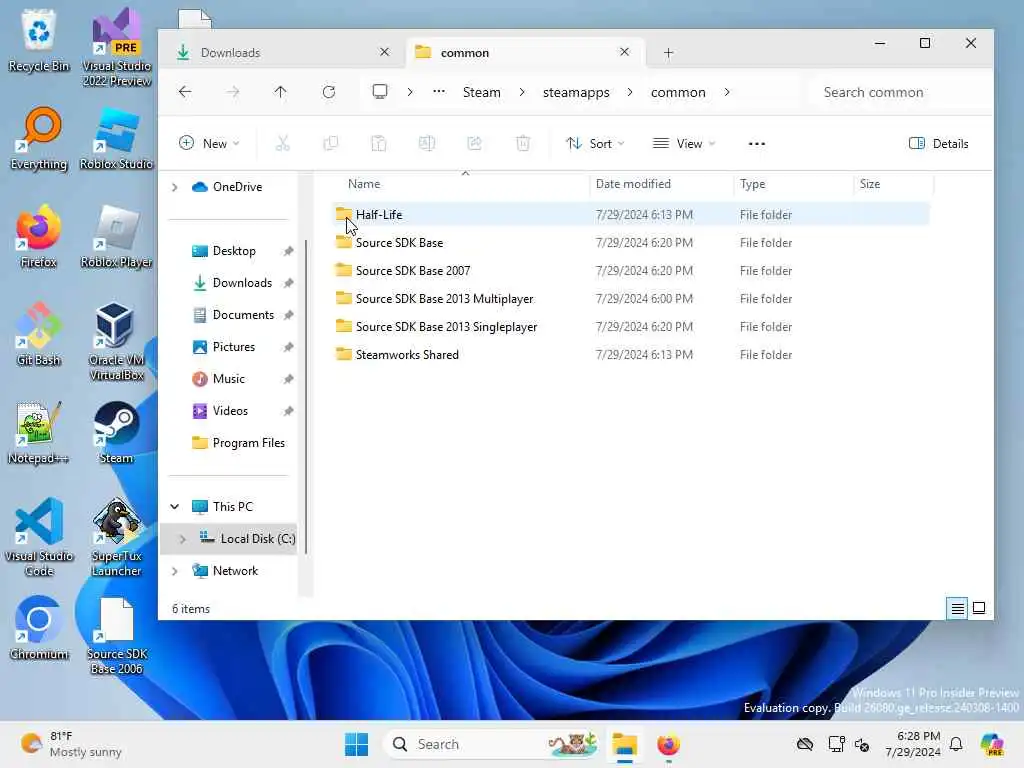Open notification bell in system tray

(x=956, y=744)
